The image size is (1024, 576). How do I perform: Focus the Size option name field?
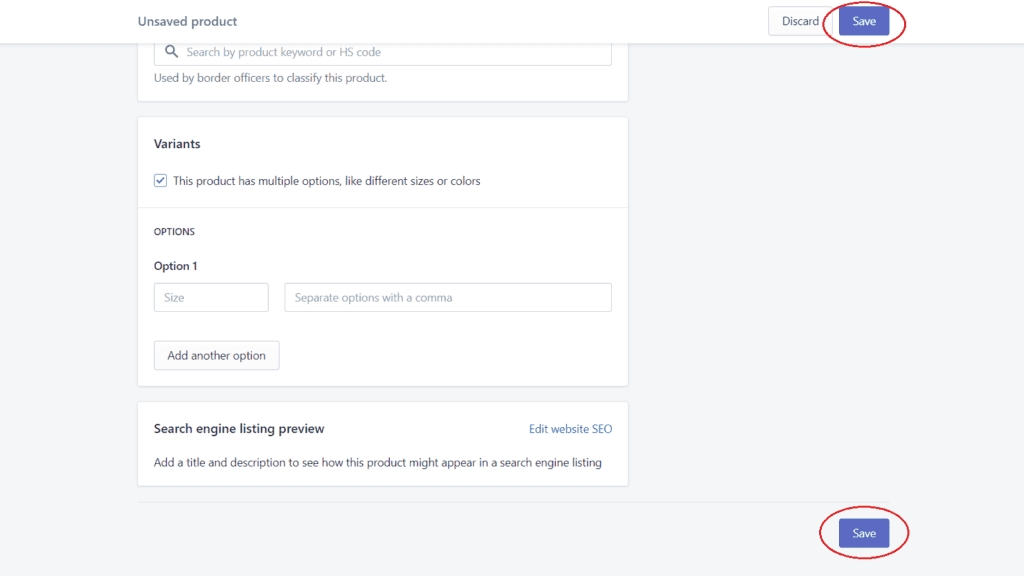211,297
